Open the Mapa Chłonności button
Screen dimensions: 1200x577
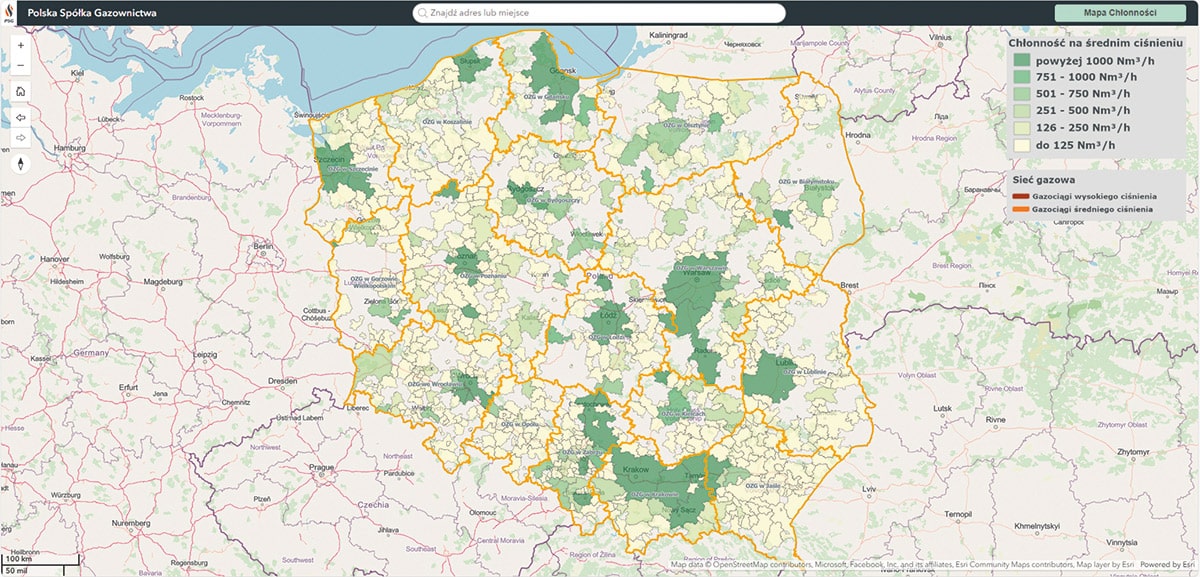1120,13
